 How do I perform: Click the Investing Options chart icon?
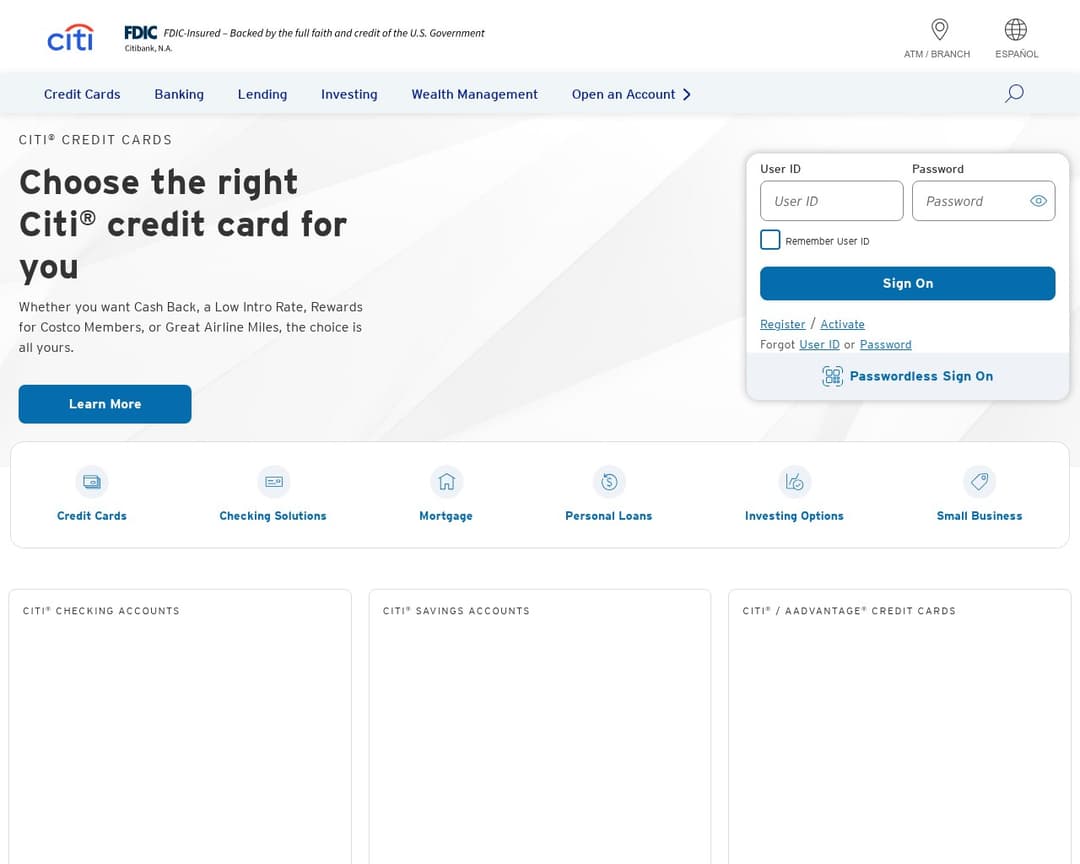pos(794,482)
